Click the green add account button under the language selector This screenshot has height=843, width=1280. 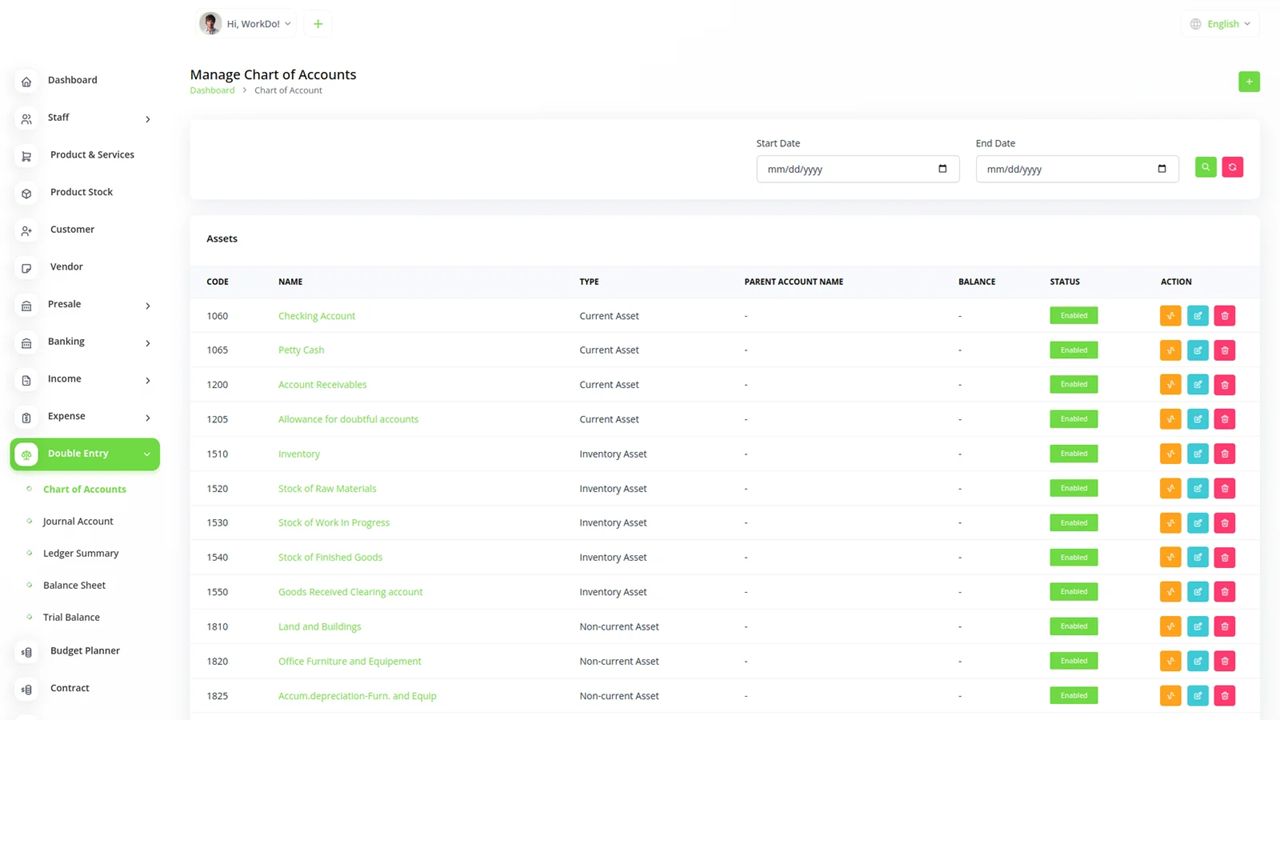[x=1248, y=82]
